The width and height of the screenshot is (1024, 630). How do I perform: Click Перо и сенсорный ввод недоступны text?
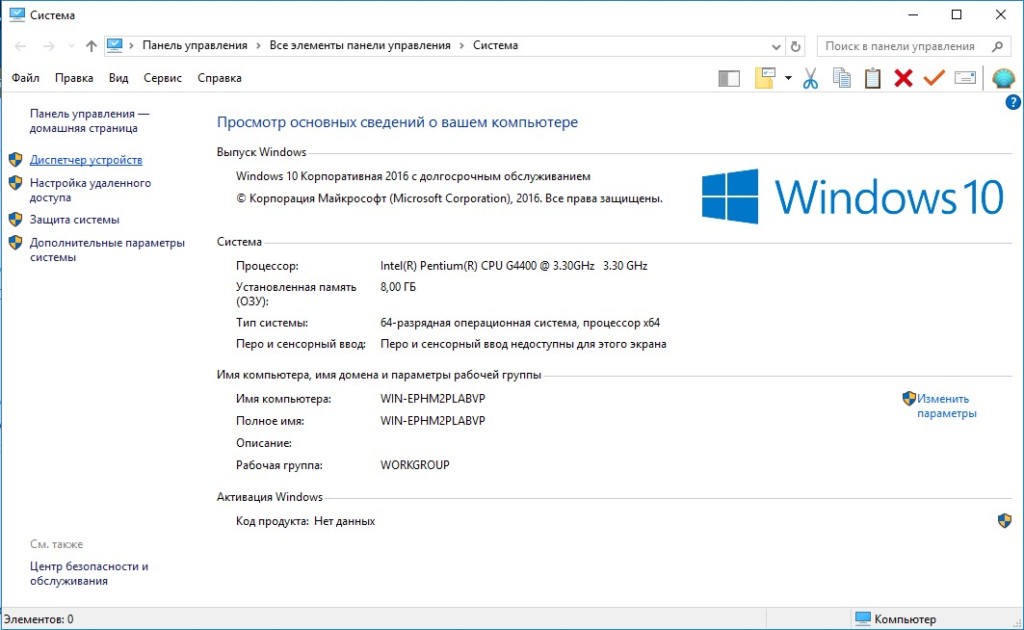(x=523, y=343)
